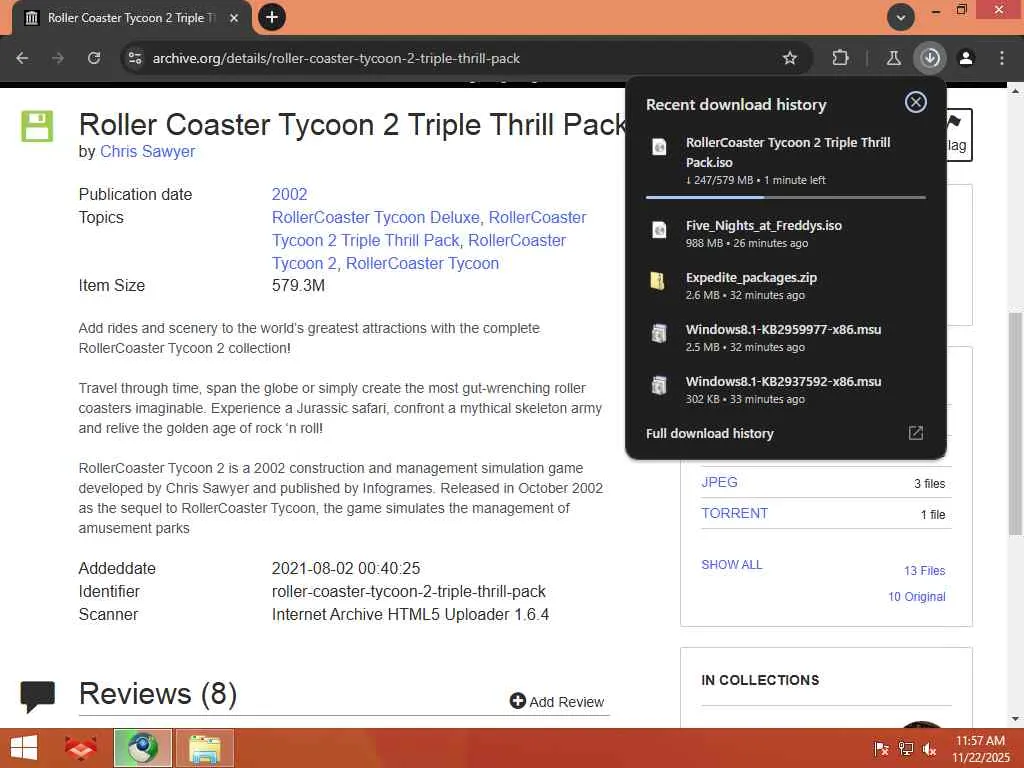Click the scrollbar down arrow

tap(1015, 719)
